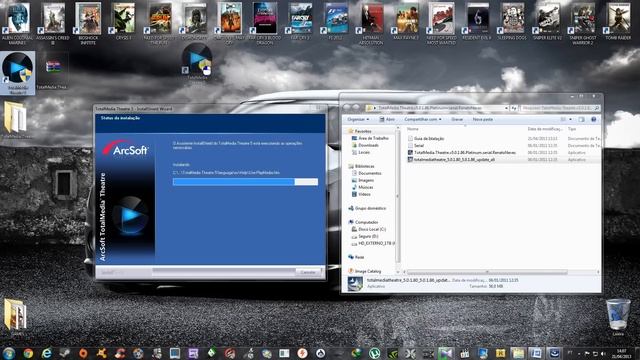Open Google Chrome from the taskbar
This screenshot has width=640, height=360.
[x=28, y=353]
